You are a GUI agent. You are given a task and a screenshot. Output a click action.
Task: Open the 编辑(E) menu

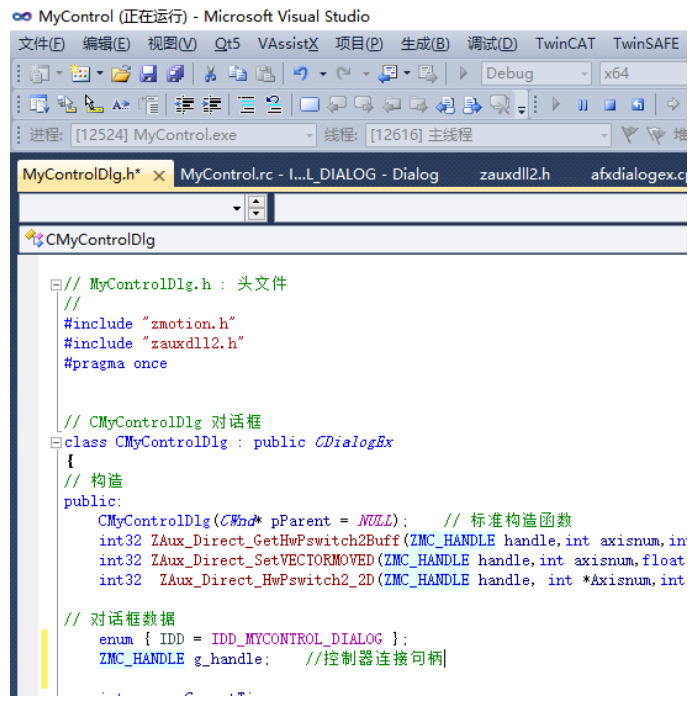point(107,44)
